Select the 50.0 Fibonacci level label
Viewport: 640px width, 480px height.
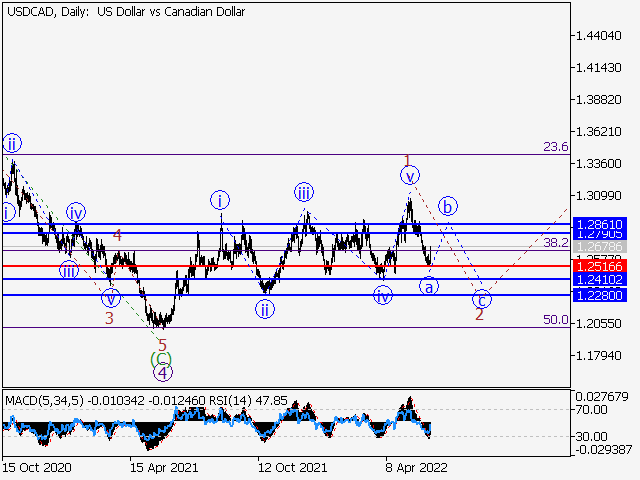pos(556,320)
